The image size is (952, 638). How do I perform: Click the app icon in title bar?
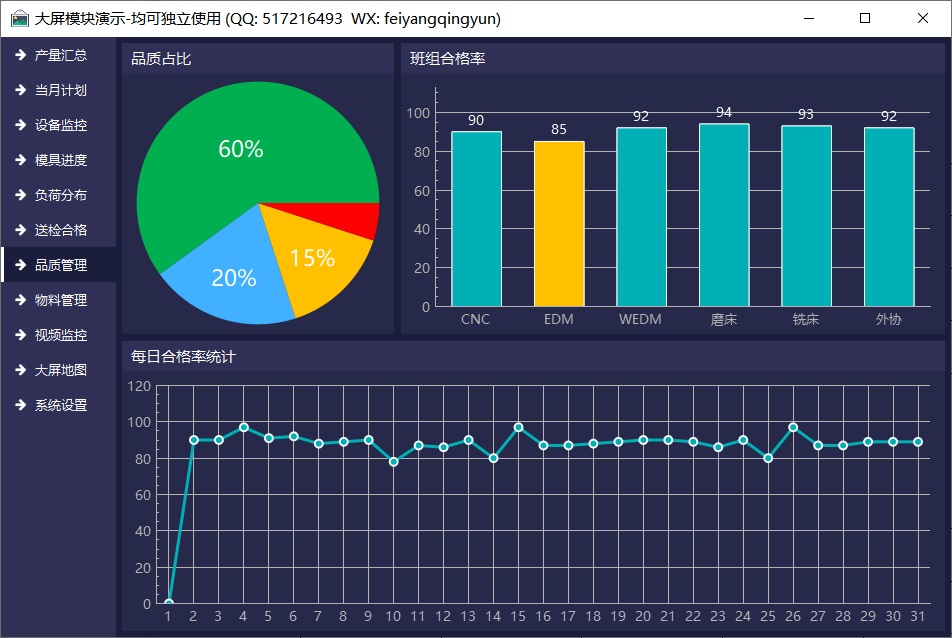19,18
